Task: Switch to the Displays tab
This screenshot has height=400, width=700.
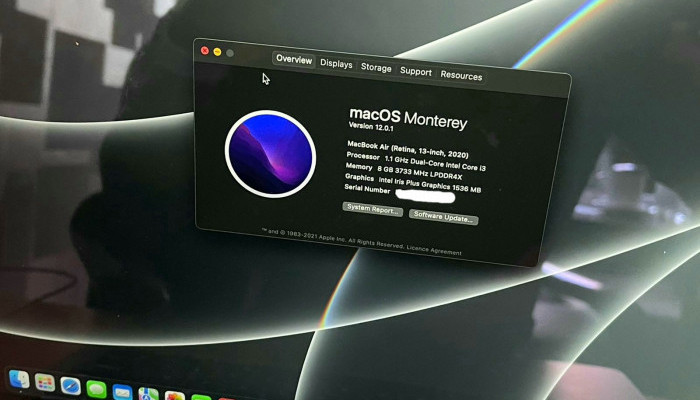Action: tap(336, 64)
